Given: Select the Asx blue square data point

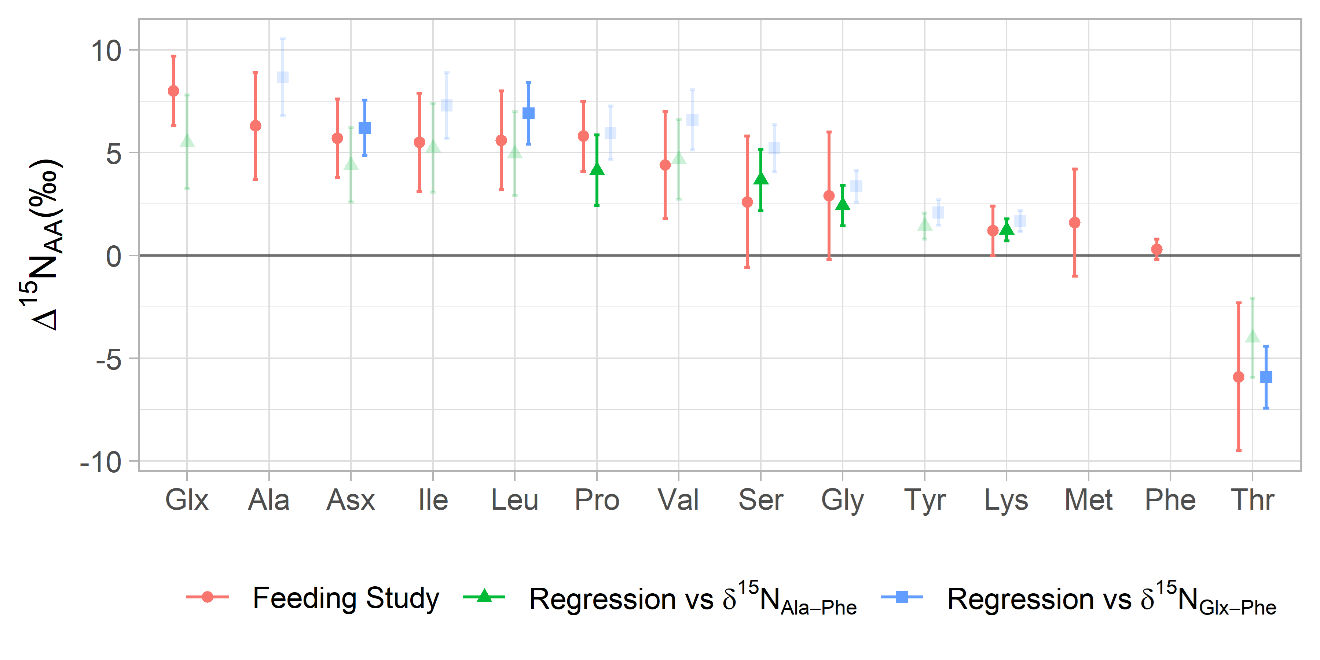Looking at the screenshot, I should (365, 128).
